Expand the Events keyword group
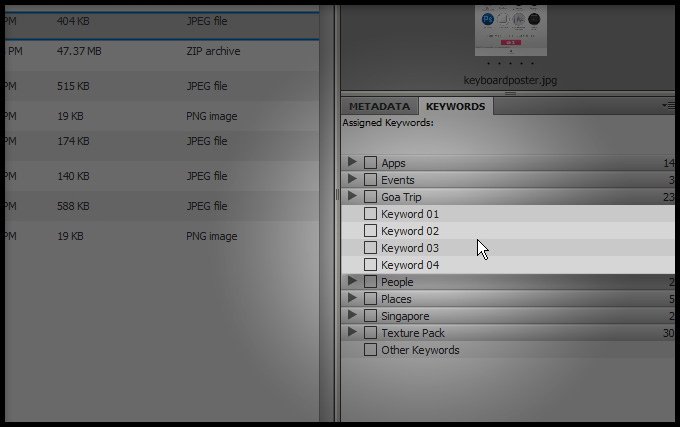 352,179
